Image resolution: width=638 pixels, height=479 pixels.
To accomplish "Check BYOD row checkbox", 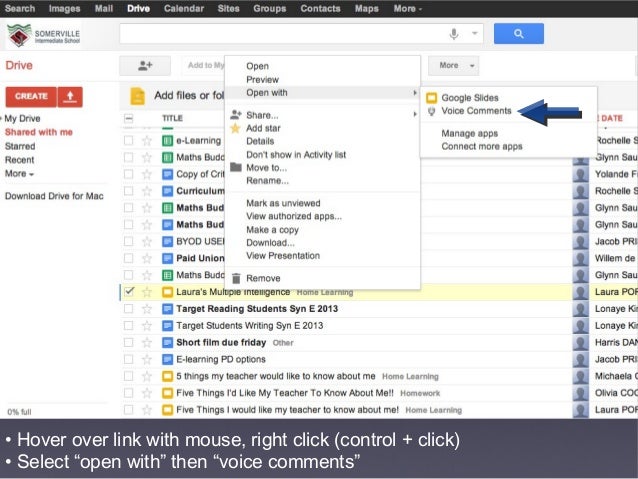I will point(129,241).
